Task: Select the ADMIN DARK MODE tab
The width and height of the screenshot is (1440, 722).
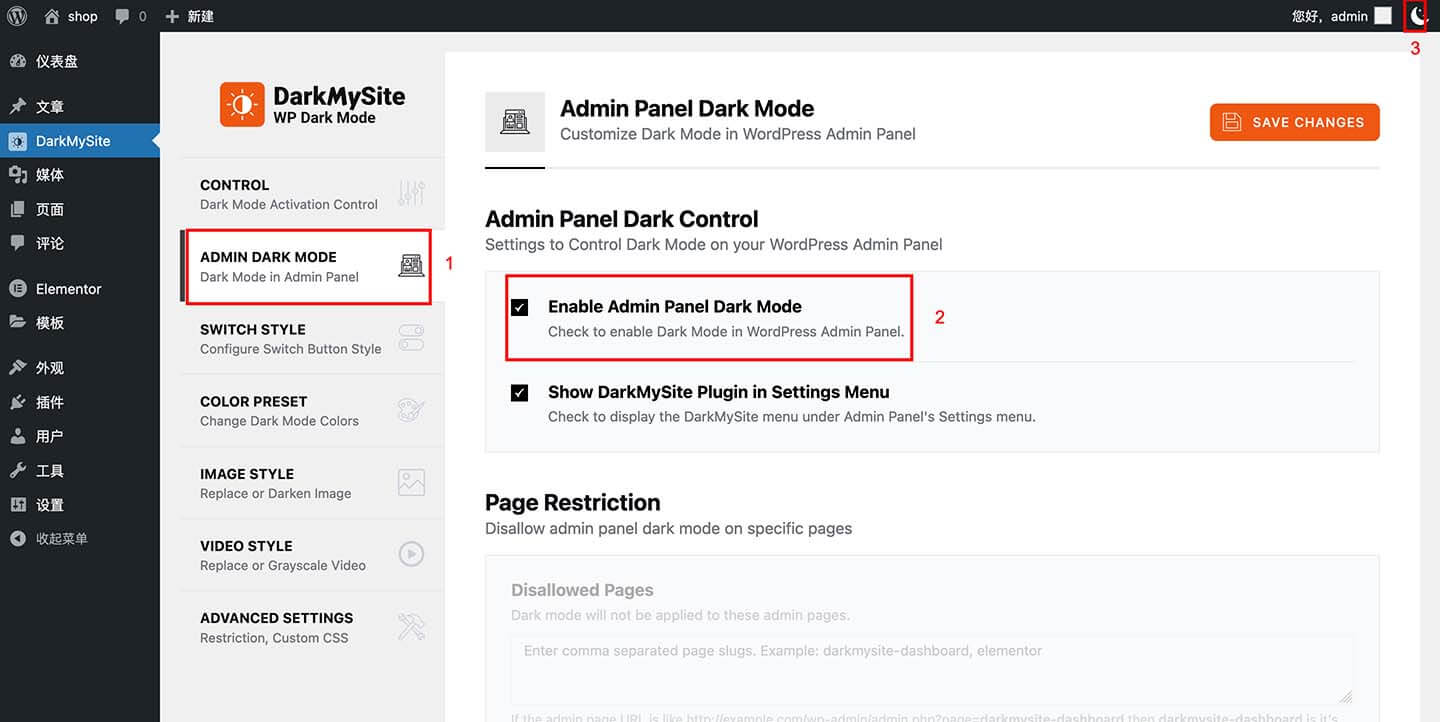Action: point(312,266)
